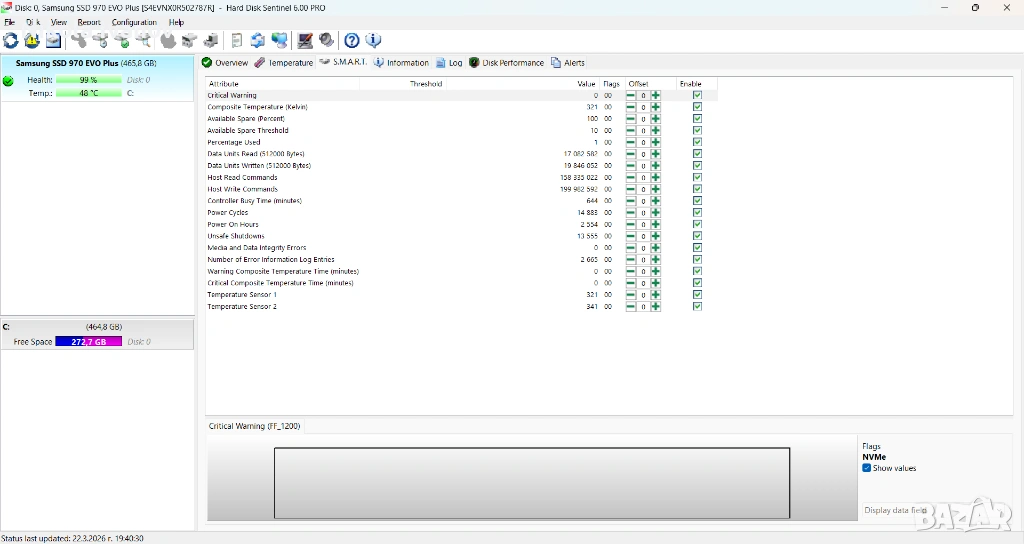This screenshot has width=1024, height=544.
Task: Open the Report menu
Action: [89, 22]
